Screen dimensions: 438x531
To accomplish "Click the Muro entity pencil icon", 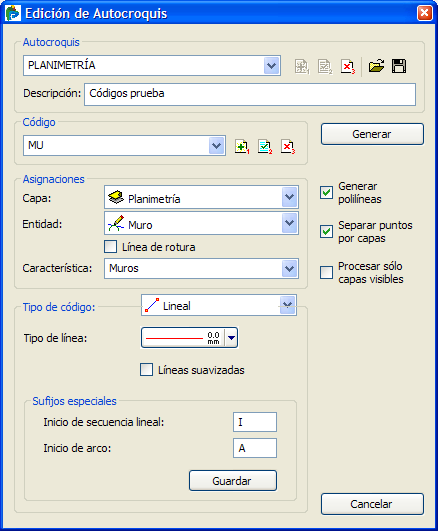I will [x=116, y=224].
